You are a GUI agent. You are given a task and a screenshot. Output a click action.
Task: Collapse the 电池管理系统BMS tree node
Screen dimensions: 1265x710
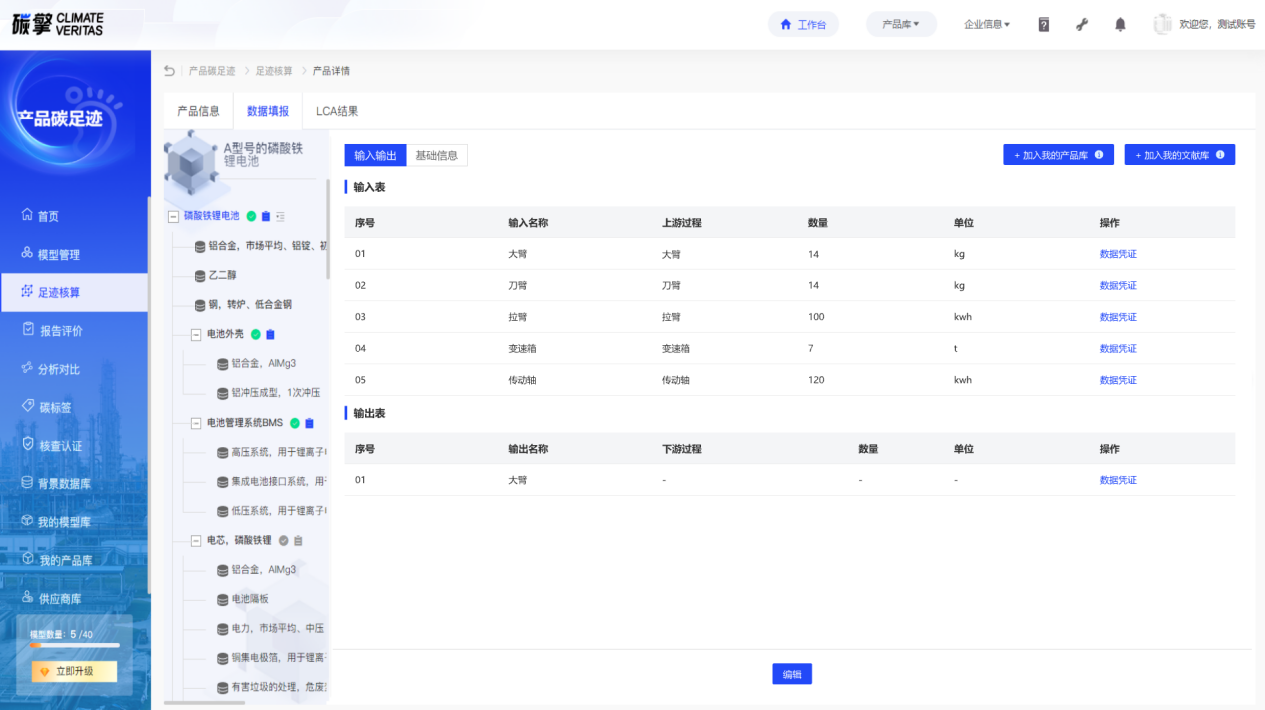[196, 423]
